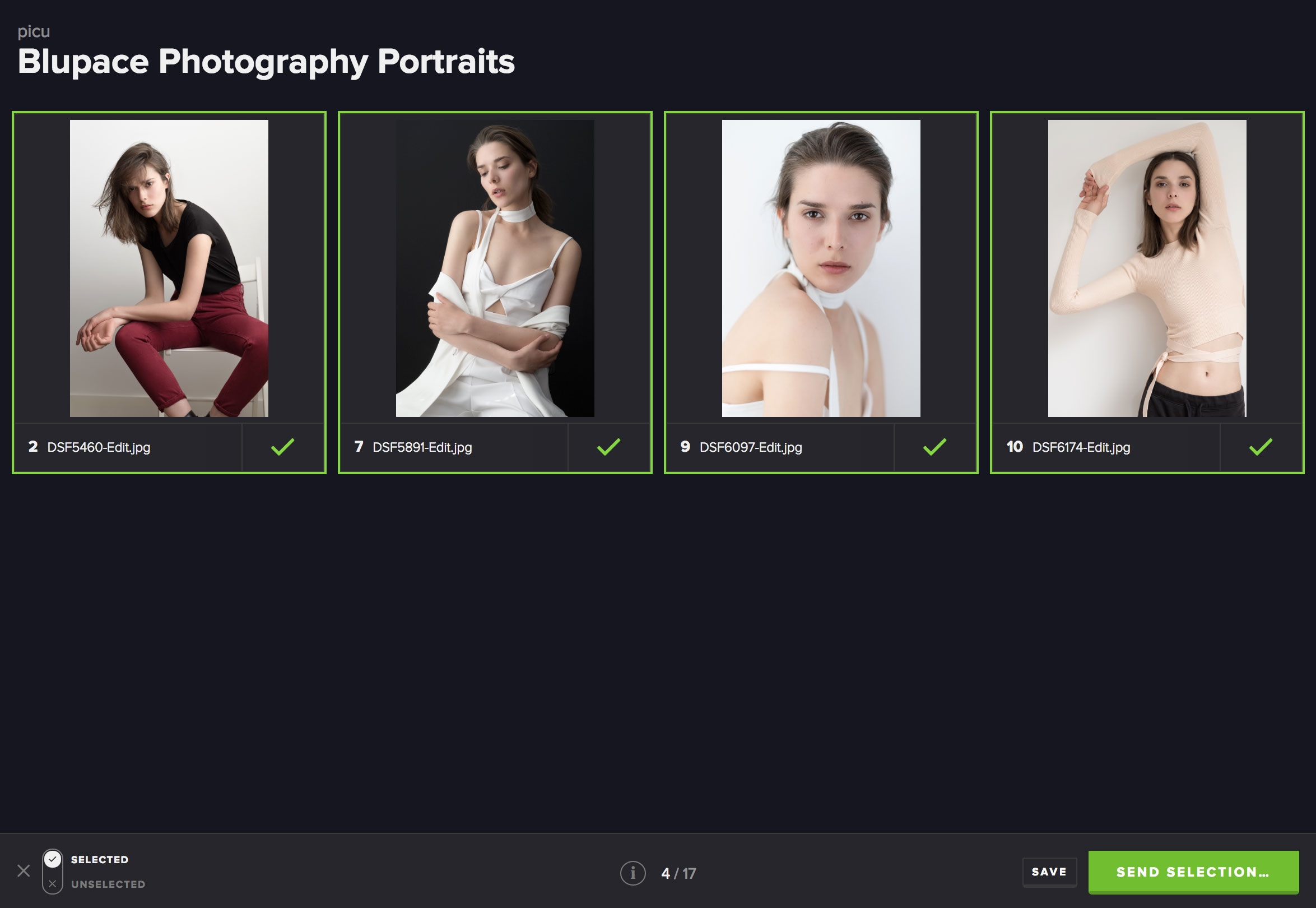Click the picu logo text
Image resolution: width=1316 pixels, height=908 pixels.
(x=34, y=32)
